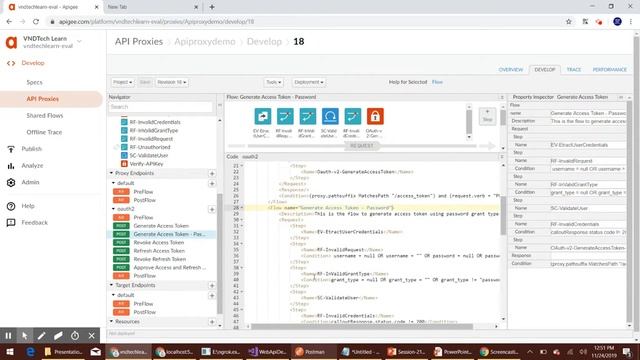
Task: Collapse the Target Endpoints section
Action: pyautogui.click(x=111, y=285)
